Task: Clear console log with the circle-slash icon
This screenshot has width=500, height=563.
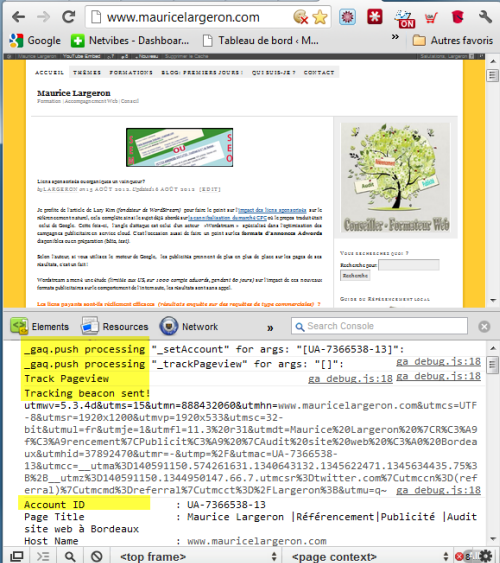Action: pyautogui.click(x=96, y=557)
